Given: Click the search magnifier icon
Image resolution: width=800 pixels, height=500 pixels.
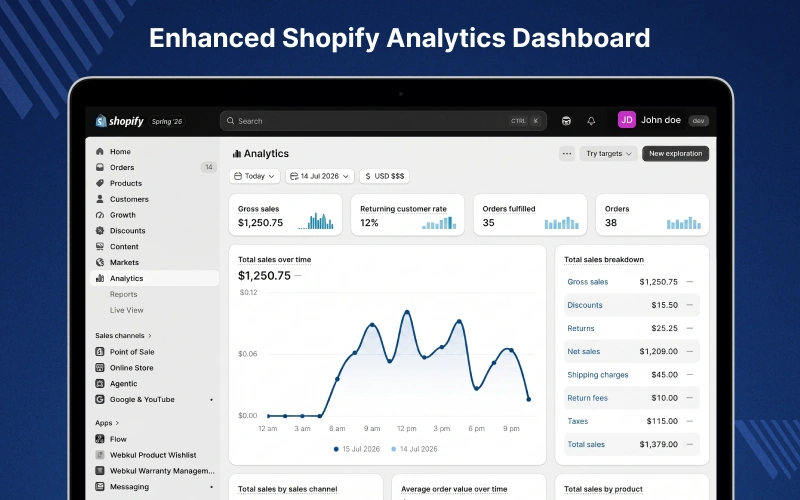Looking at the screenshot, I should tap(231, 121).
